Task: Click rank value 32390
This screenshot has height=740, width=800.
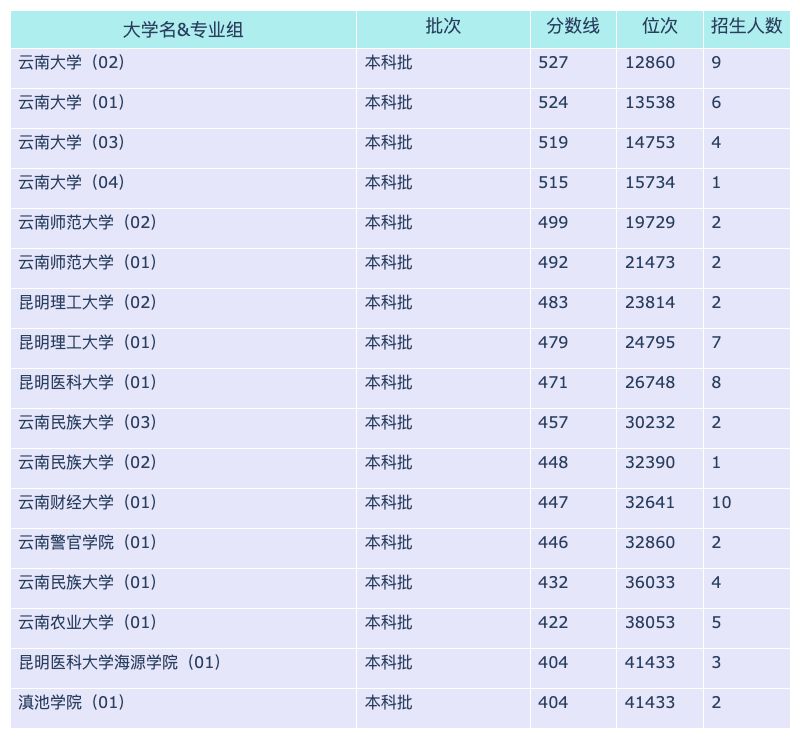Action: (x=650, y=462)
